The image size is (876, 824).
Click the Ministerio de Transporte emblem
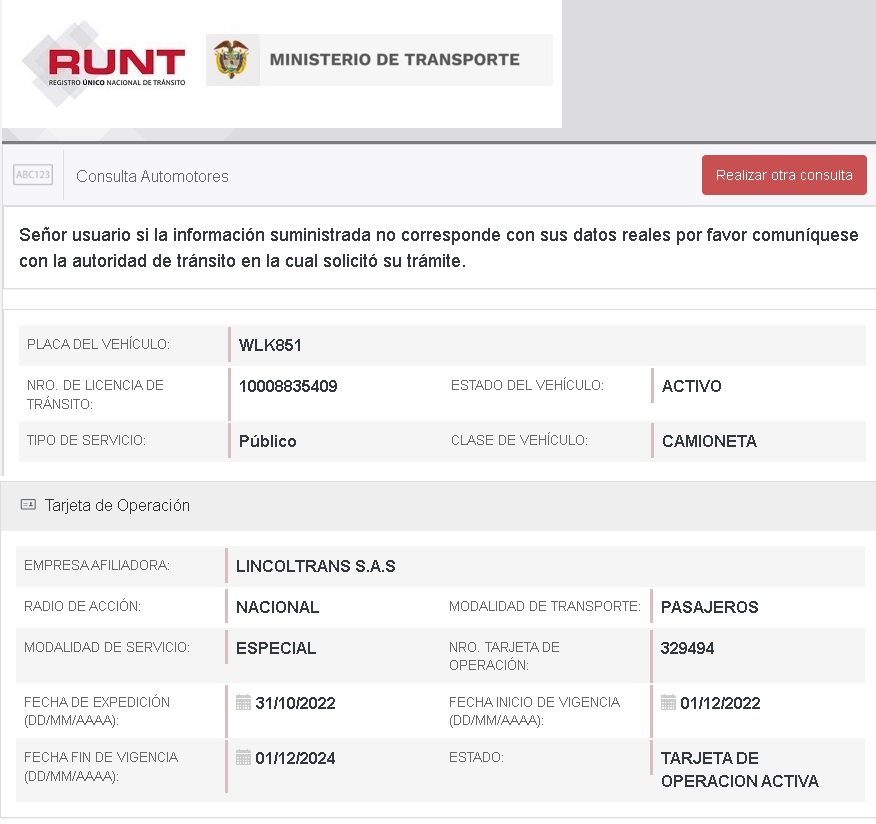232,60
